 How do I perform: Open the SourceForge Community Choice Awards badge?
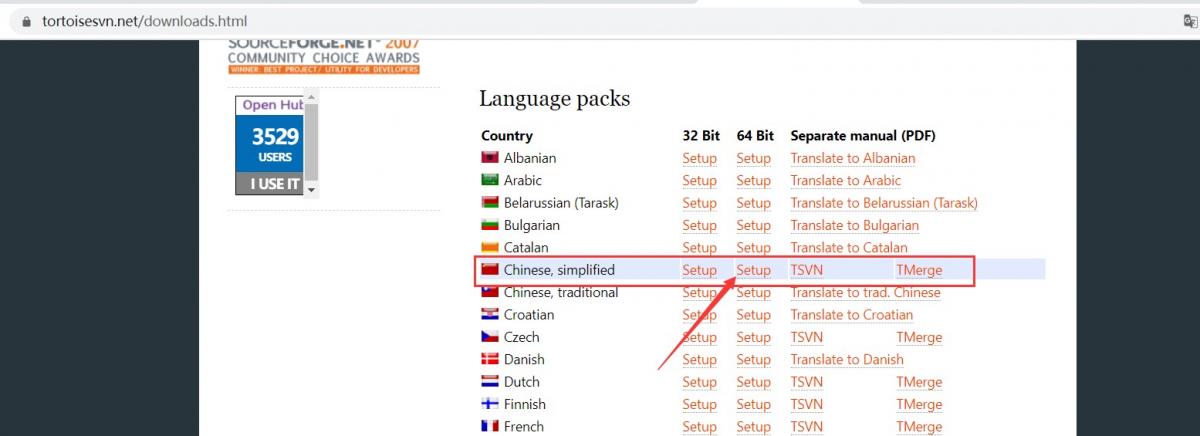tap(323, 55)
